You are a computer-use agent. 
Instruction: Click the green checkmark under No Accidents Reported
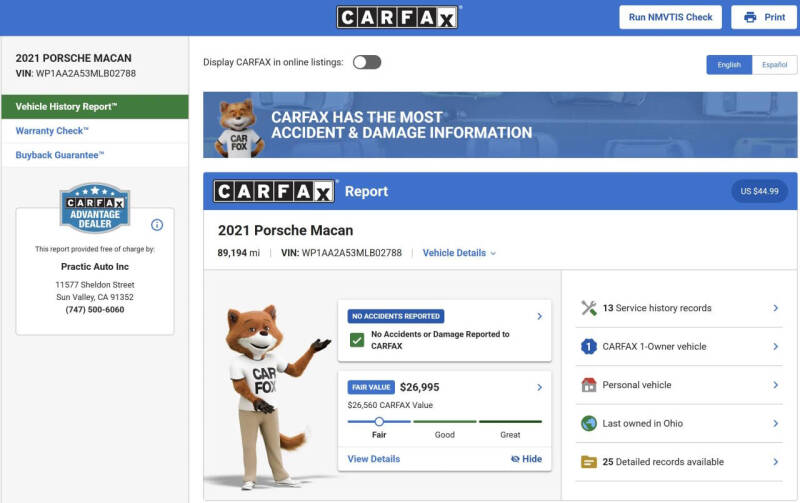point(357,340)
